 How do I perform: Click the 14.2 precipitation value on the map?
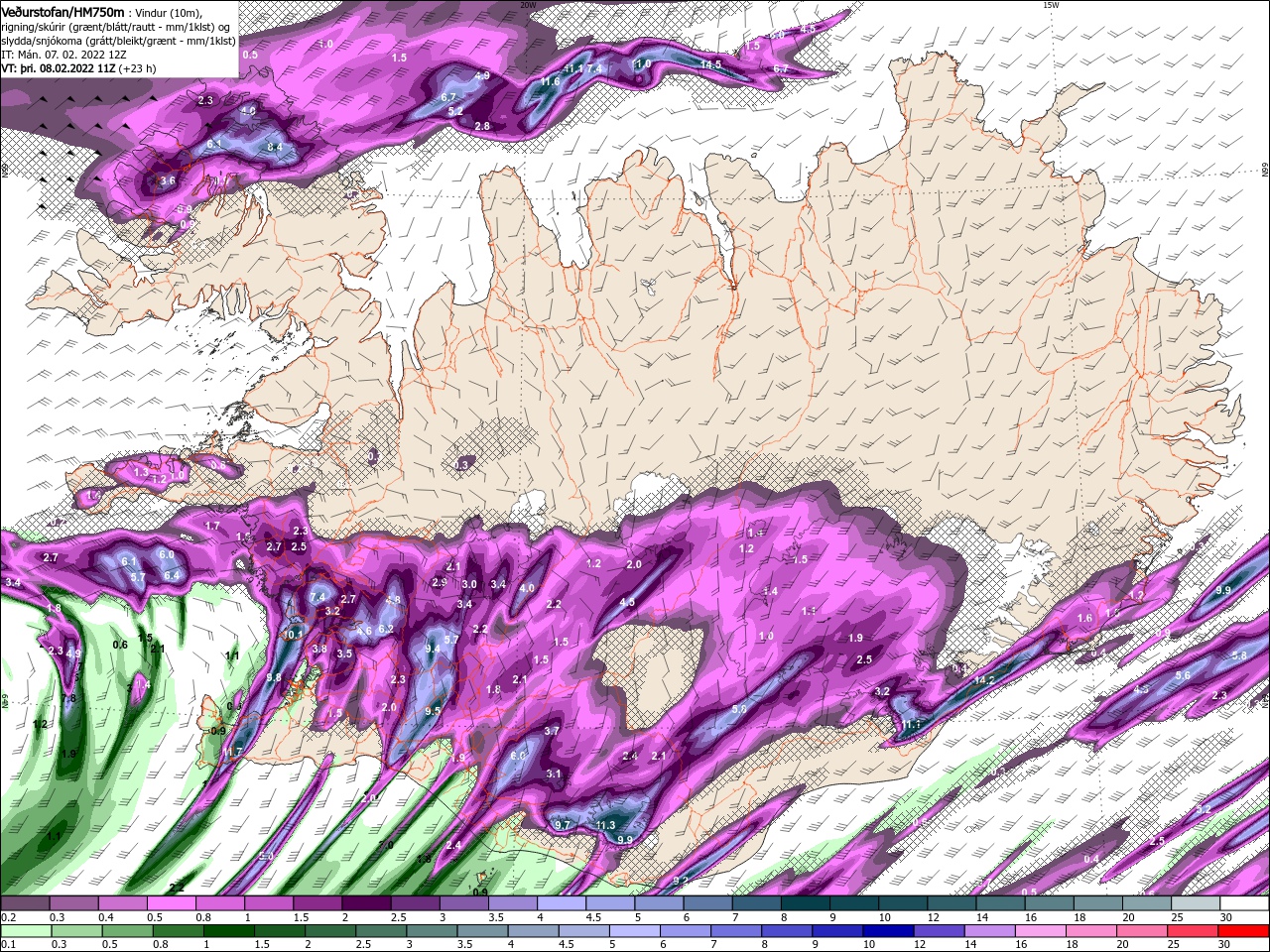(984, 680)
